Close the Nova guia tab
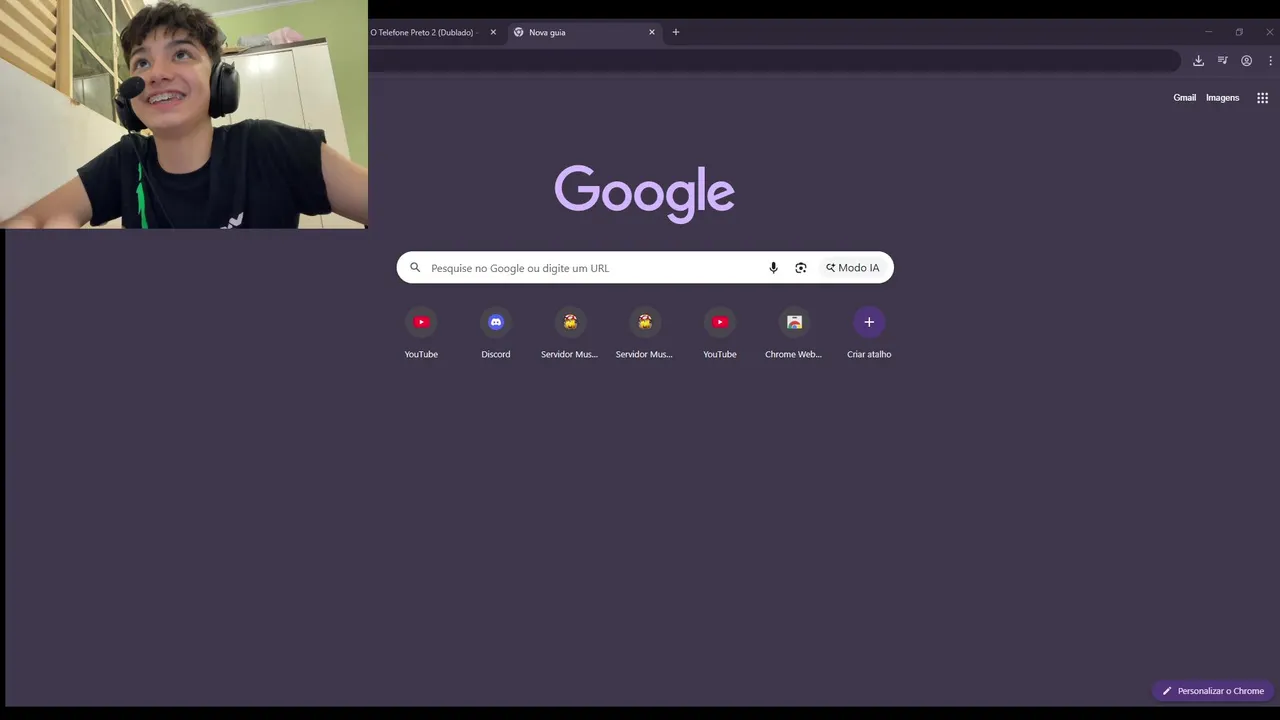Image resolution: width=1280 pixels, height=720 pixels. pyautogui.click(x=652, y=32)
